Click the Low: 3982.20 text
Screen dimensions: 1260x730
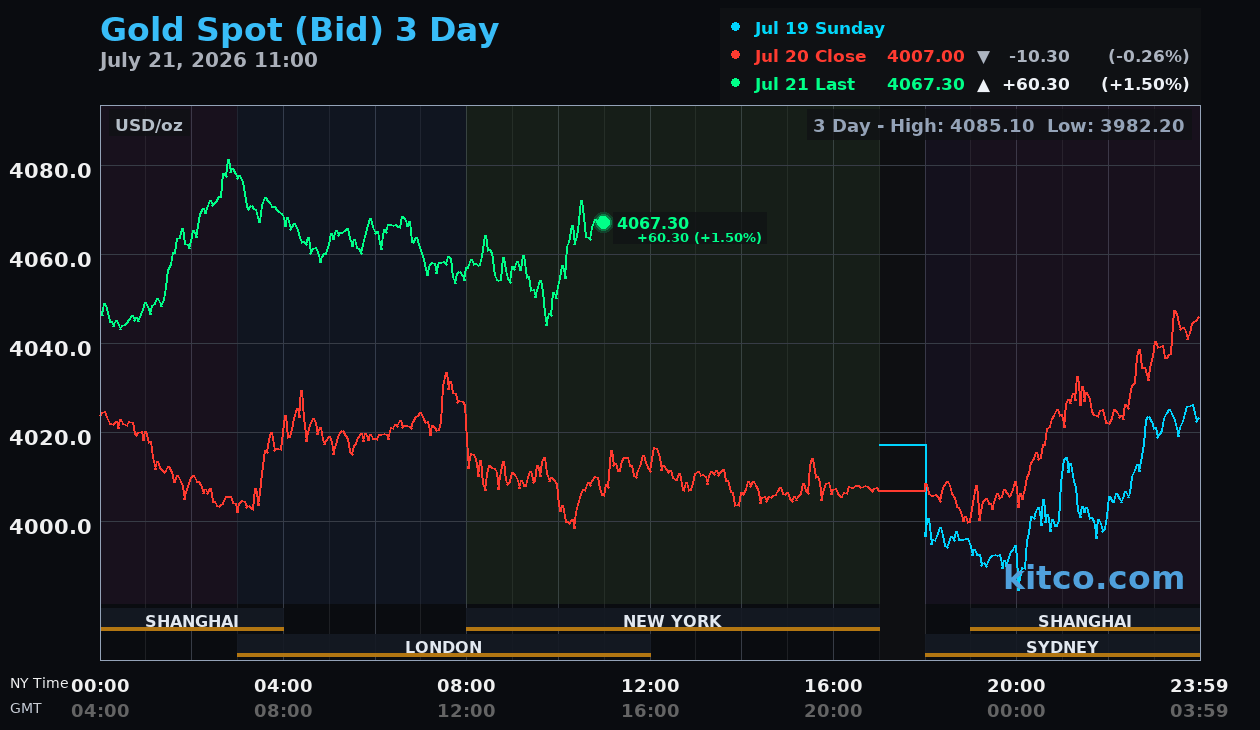pos(1115,126)
